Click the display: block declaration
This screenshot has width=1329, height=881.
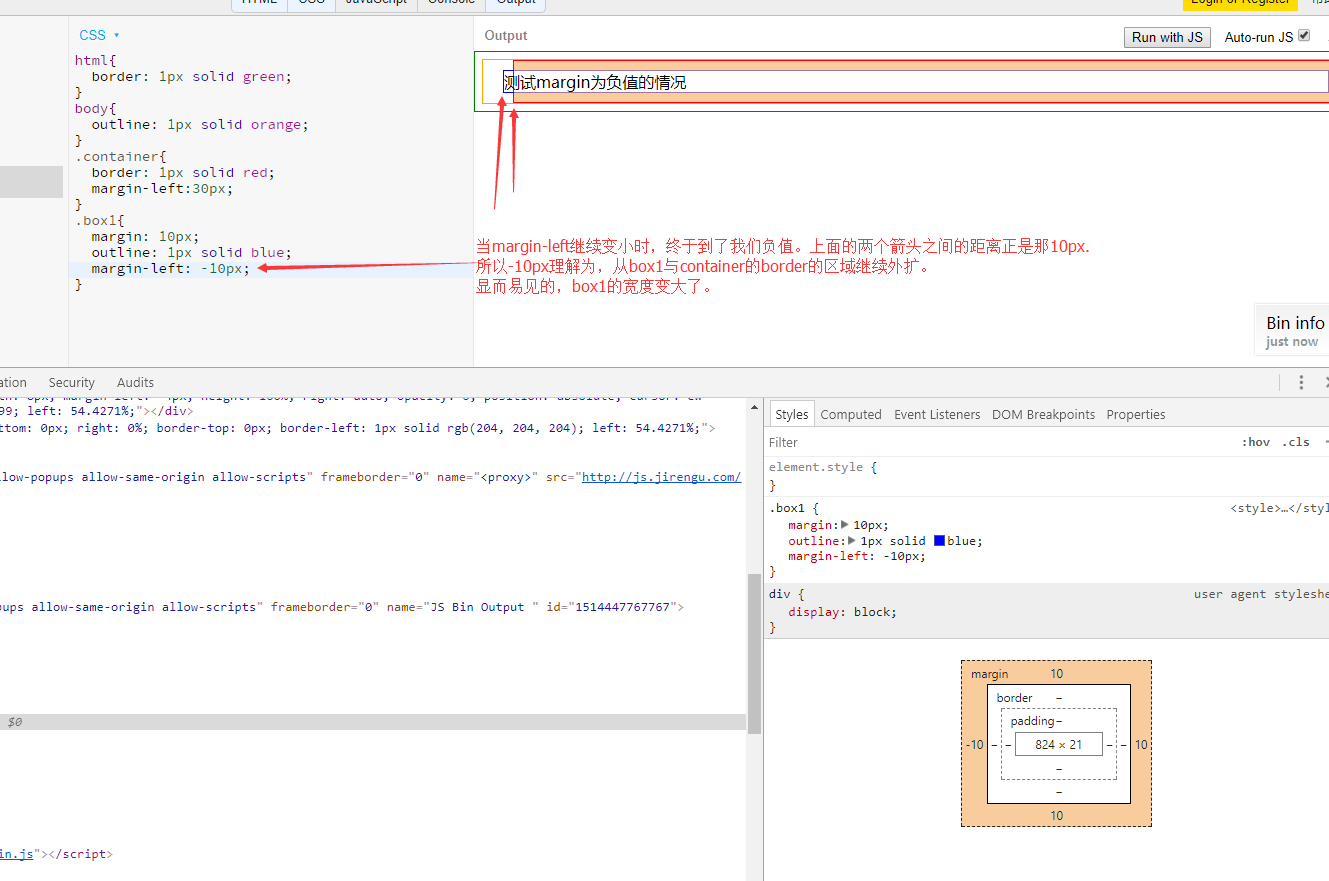[842, 612]
